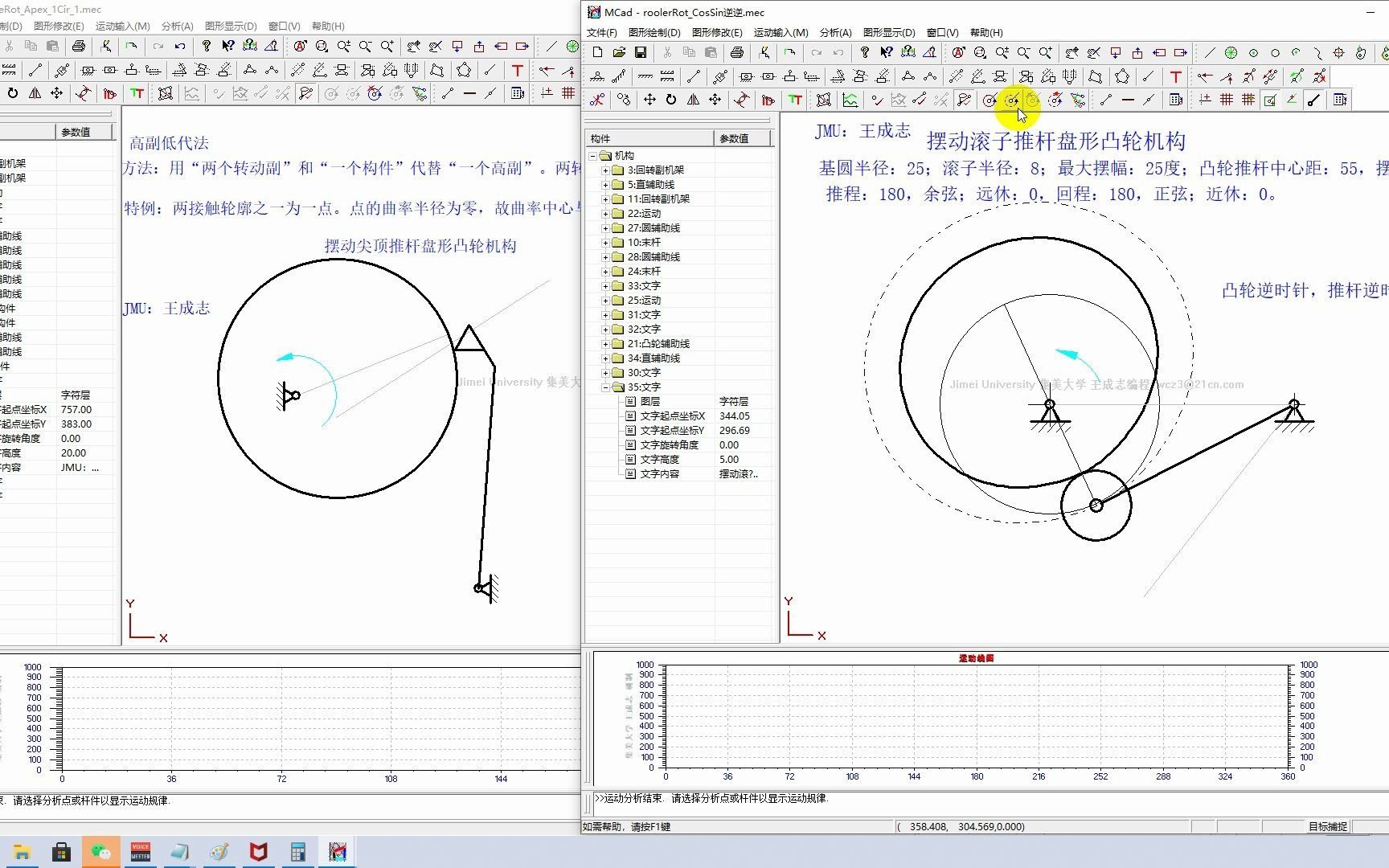
Task: Save the current mechanism with Save icon
Action: (641, 51)
